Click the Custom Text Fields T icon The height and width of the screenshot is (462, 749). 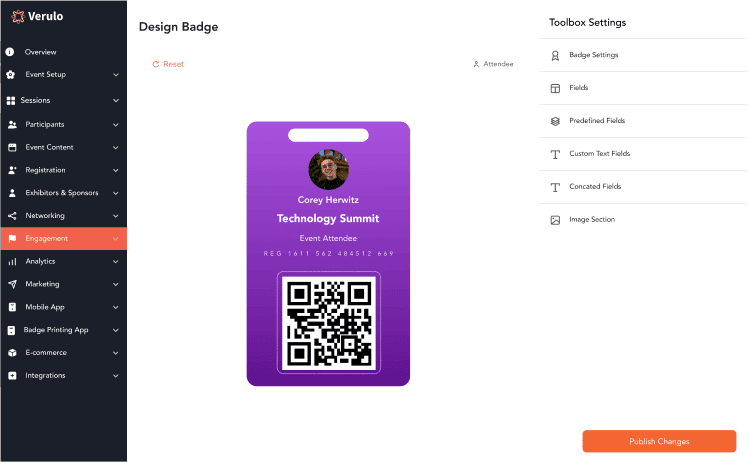point(555,154)
